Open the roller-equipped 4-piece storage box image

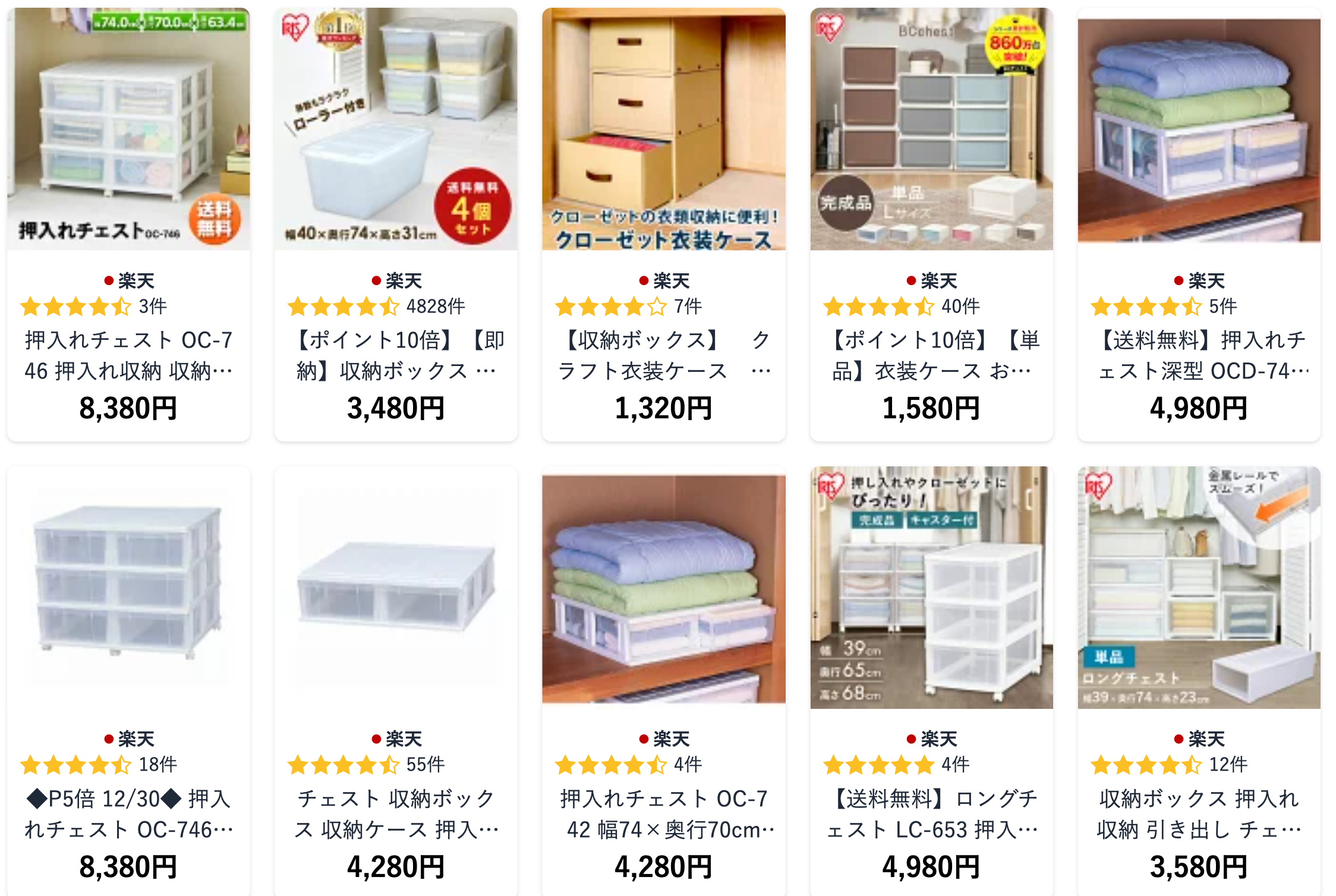[x=396, y=129]
